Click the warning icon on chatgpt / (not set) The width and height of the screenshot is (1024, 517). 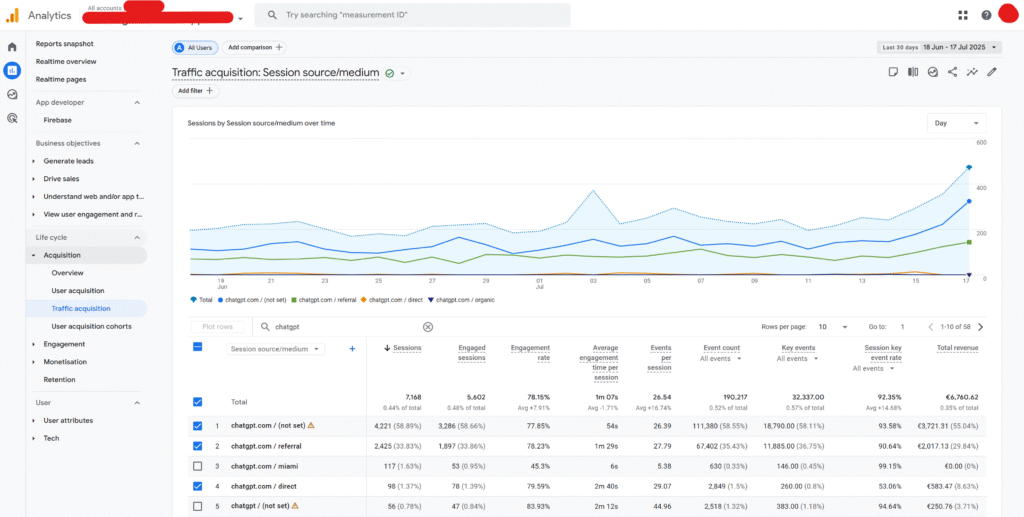click(x=295, y=506)
